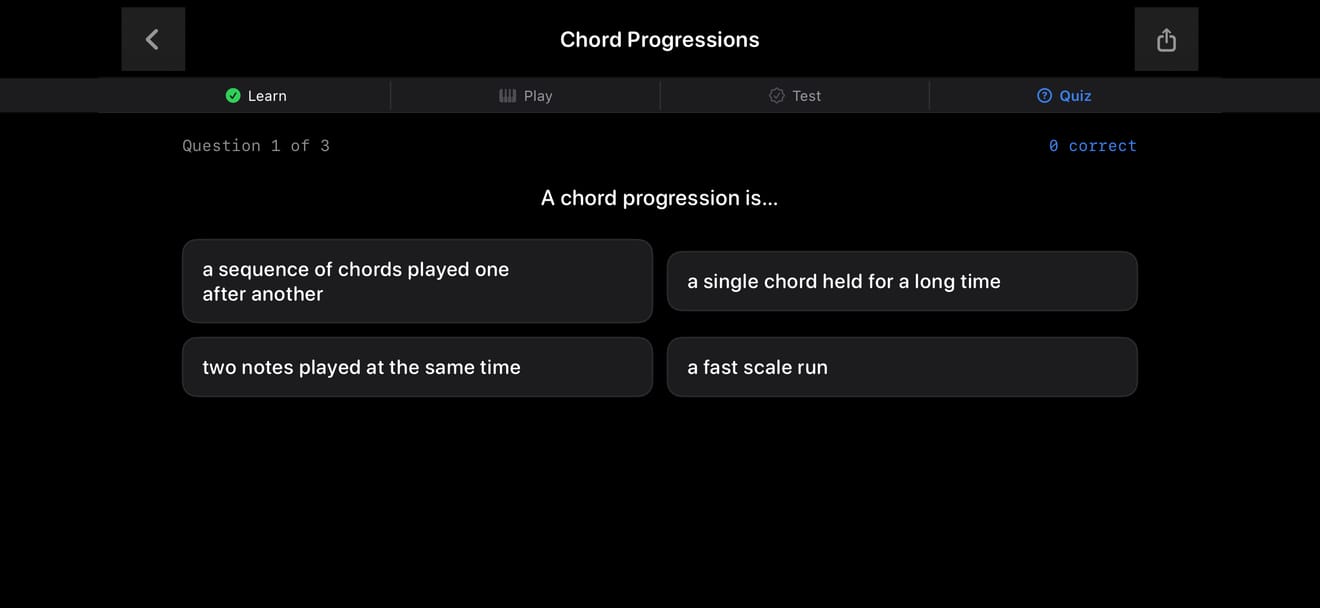This screenshot has height=608, width=1320.
Task: Choose "a sequence of chords played one after another"
Action: tap(417, 281)
